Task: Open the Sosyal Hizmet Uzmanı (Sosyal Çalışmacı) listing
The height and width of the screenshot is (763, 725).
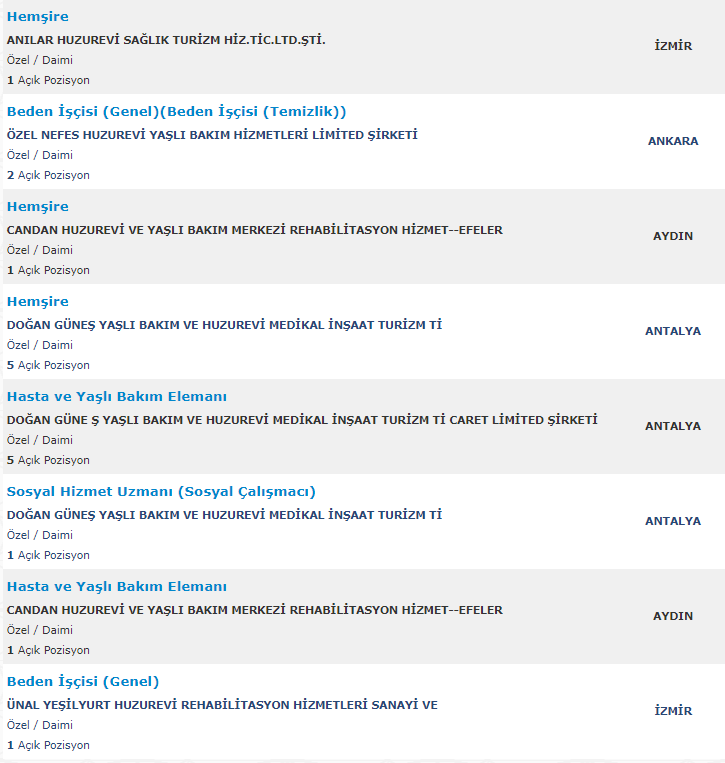Action: tap(161, 491)
